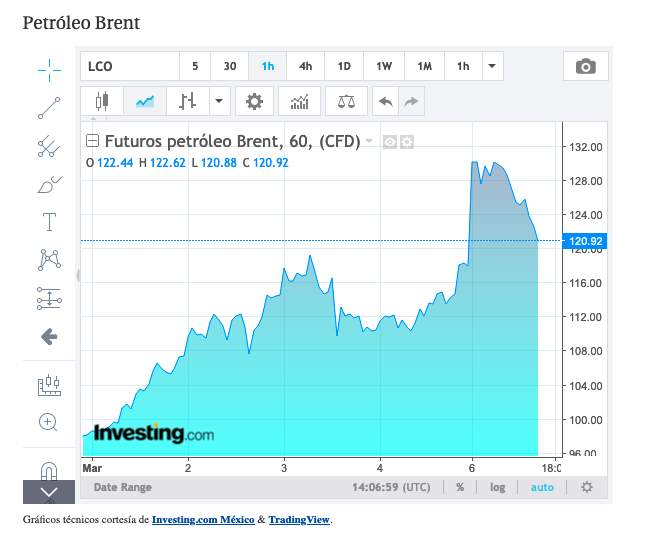Select the crosshair cursor tool
The height and width of the screenshot is (534, 645).
click(x=49, y=67)
